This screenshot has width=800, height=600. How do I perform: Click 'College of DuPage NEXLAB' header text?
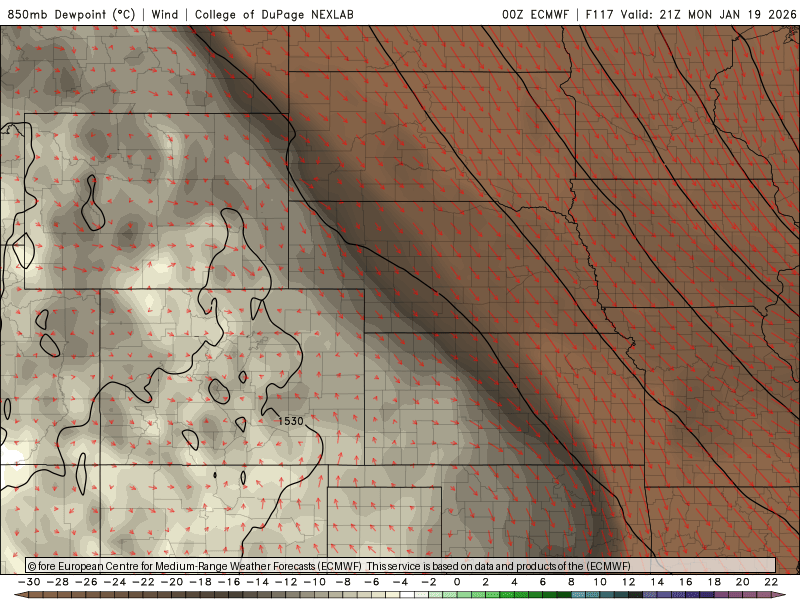pyautogui.click(x=274, y=14)
